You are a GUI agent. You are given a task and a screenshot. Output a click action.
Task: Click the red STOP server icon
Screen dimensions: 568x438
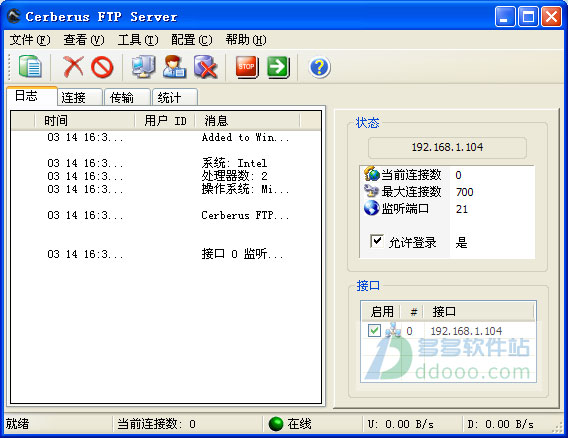click(x=247, y=67)
